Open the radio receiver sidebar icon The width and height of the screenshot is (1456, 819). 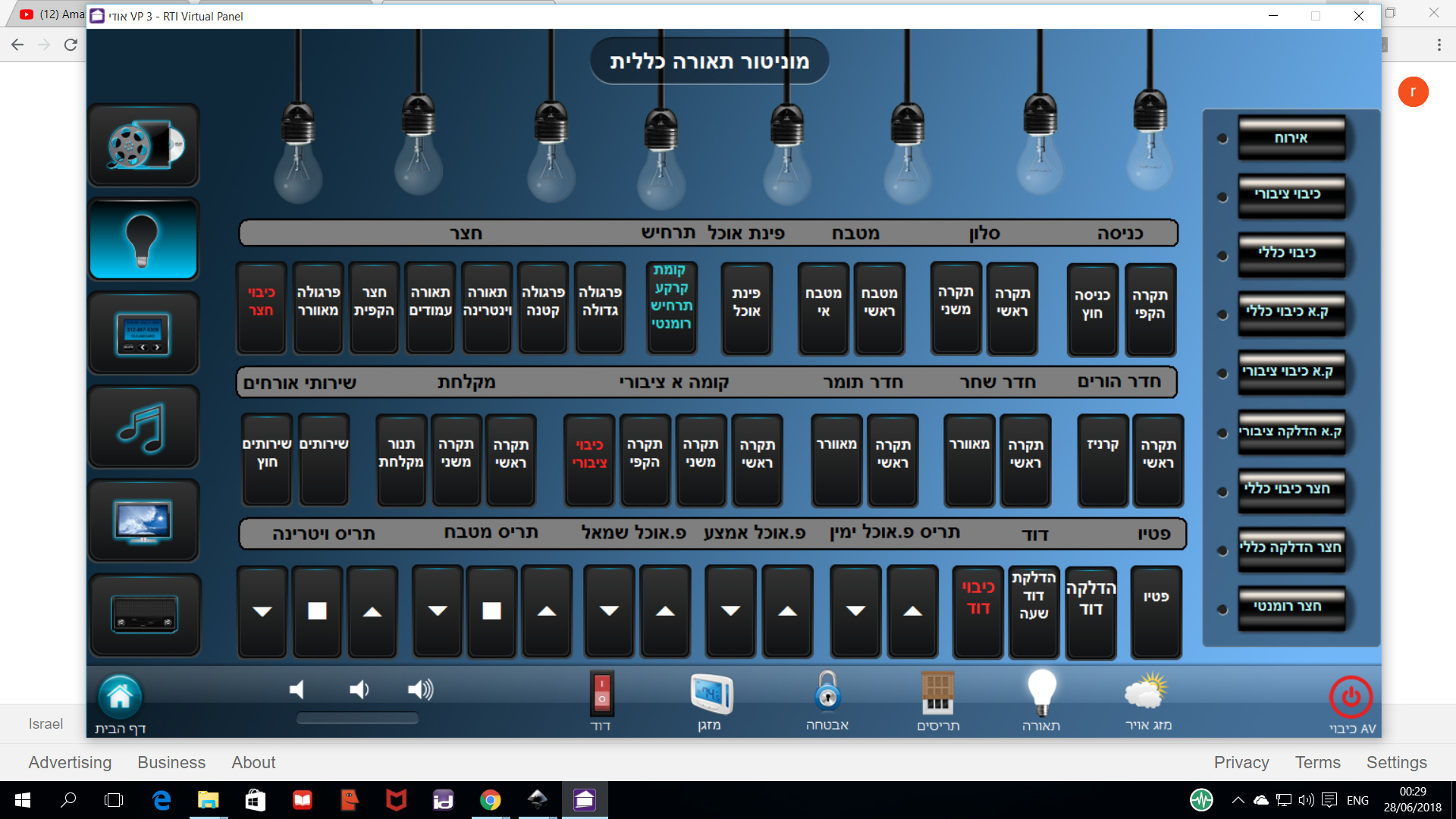[x=144, y=614]
